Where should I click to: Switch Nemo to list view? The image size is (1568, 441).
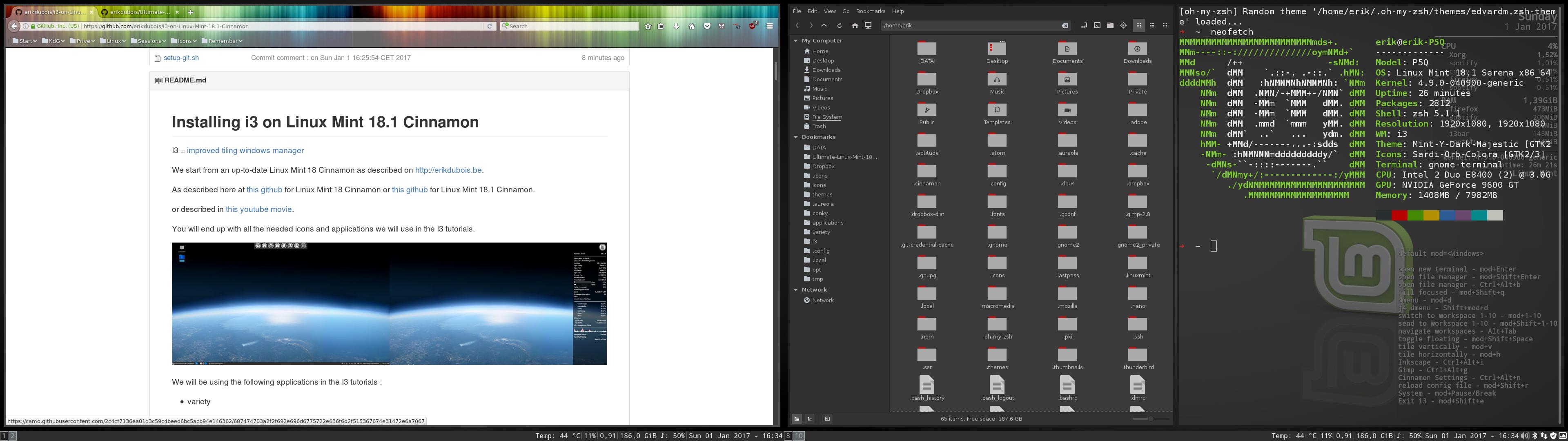tap(1151, 26)
